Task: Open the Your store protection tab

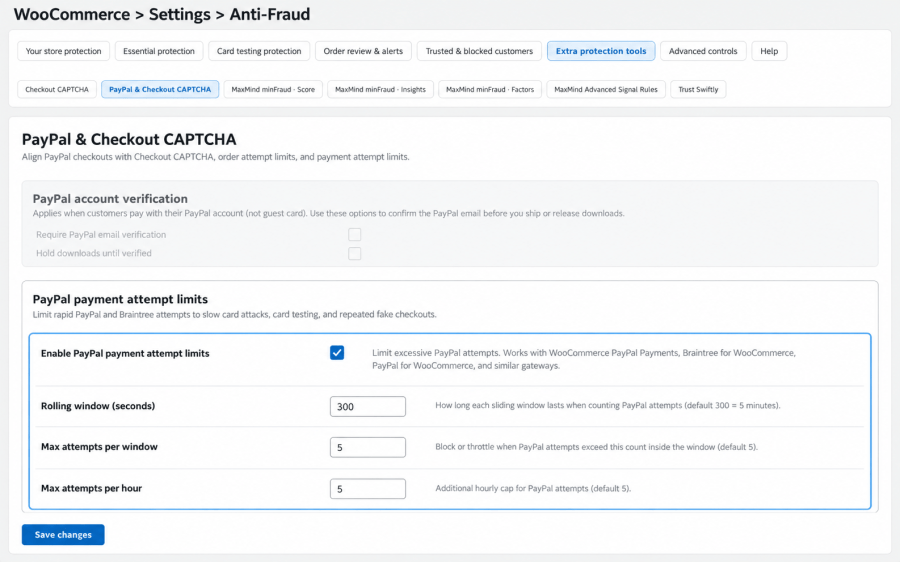Action: [x=63, y=51]
